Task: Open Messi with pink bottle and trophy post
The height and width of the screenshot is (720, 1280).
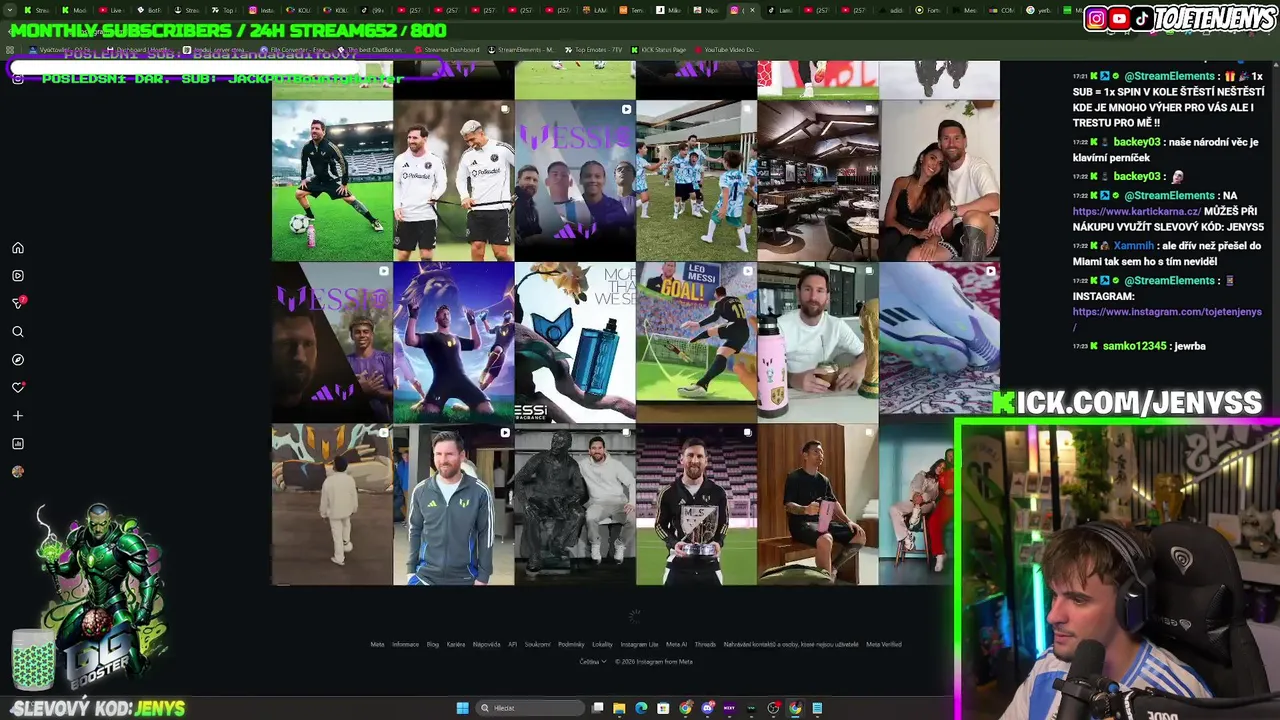Action: coord(818,342)
